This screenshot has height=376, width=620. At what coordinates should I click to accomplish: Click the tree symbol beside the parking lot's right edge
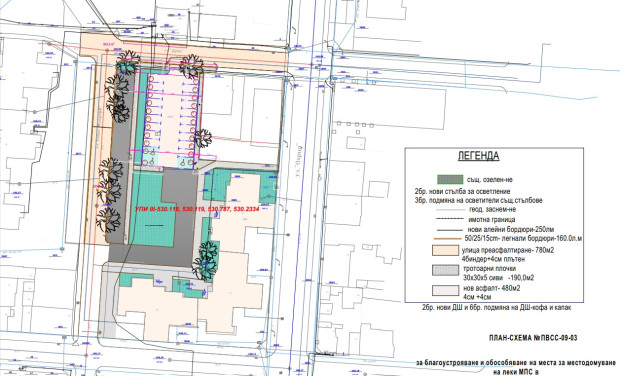pyautogui.click(x=203, y=138)
